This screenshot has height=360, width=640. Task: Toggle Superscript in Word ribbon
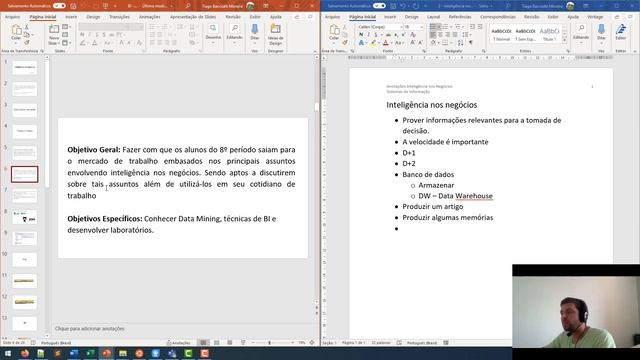tap(404, 35)
